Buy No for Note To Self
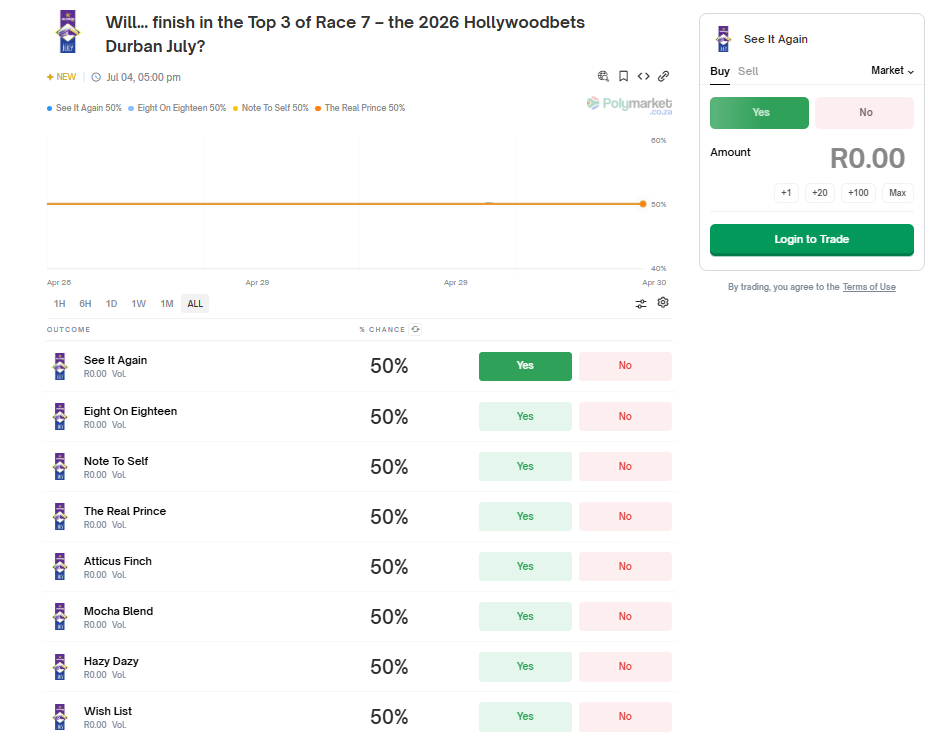The height and width of the screenshot is (749, 933). (625, 466)
